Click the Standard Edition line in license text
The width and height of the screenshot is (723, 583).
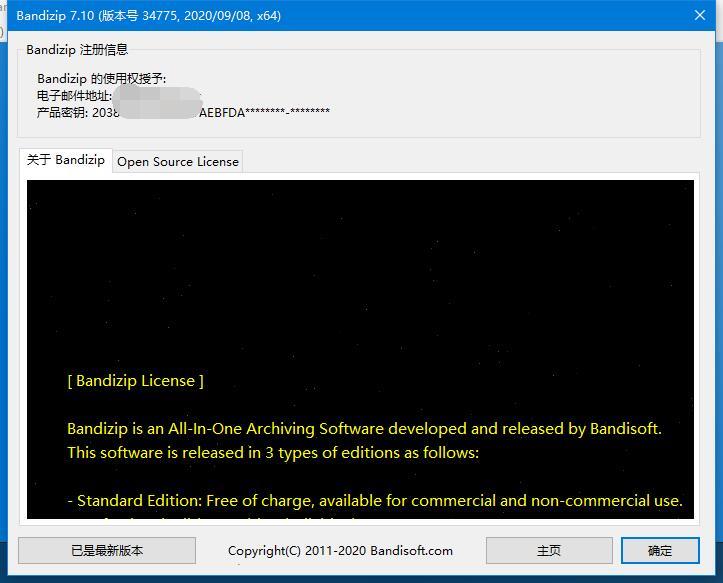tap(375, 500)
